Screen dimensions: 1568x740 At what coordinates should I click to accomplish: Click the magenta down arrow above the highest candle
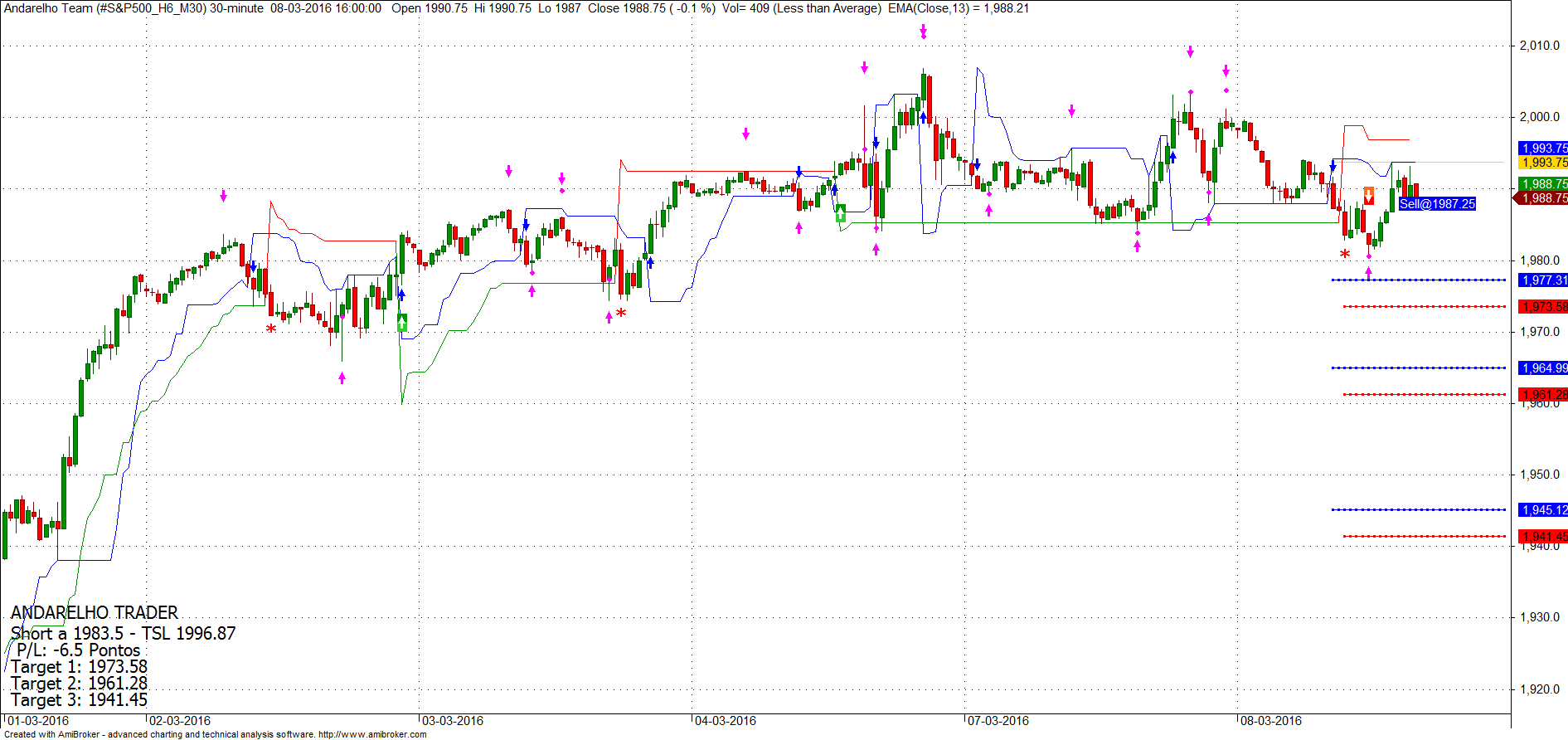(x=923, y=32)
